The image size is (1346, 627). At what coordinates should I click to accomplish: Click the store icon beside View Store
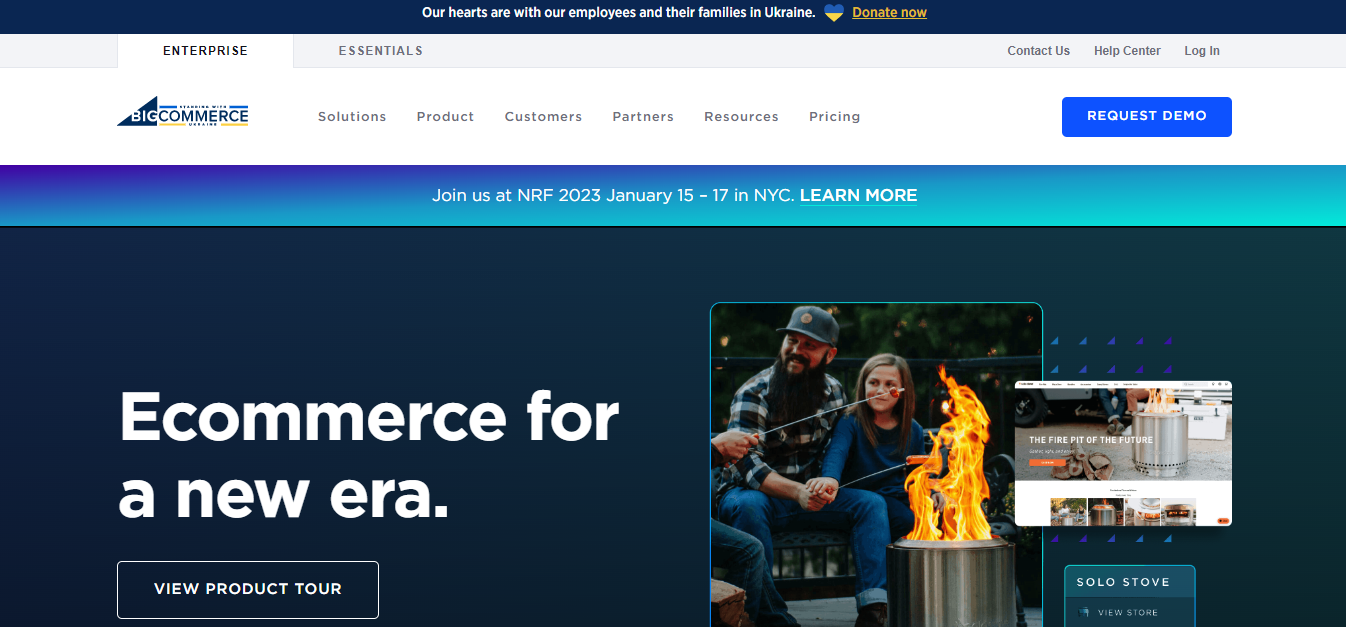coord(1084,613)
